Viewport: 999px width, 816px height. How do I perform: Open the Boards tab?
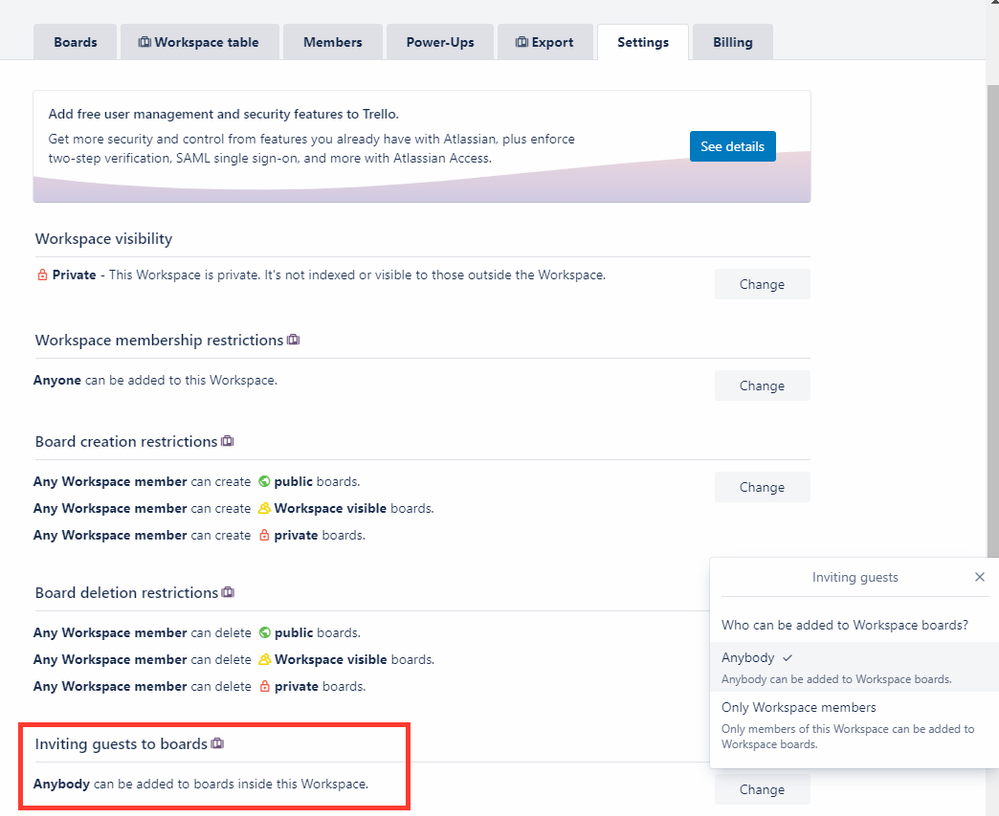tap(75, 42)
